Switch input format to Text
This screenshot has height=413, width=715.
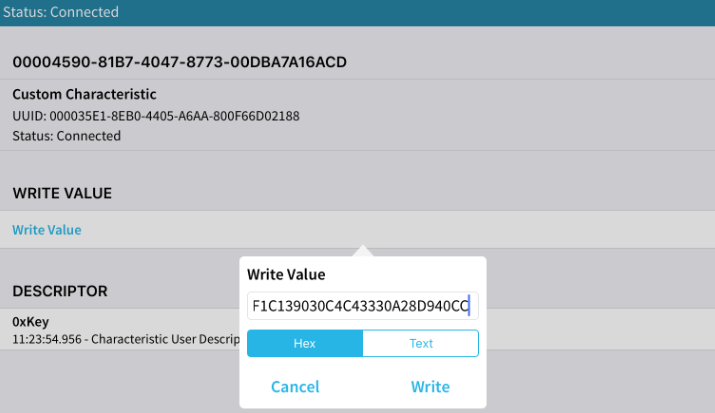421,343
